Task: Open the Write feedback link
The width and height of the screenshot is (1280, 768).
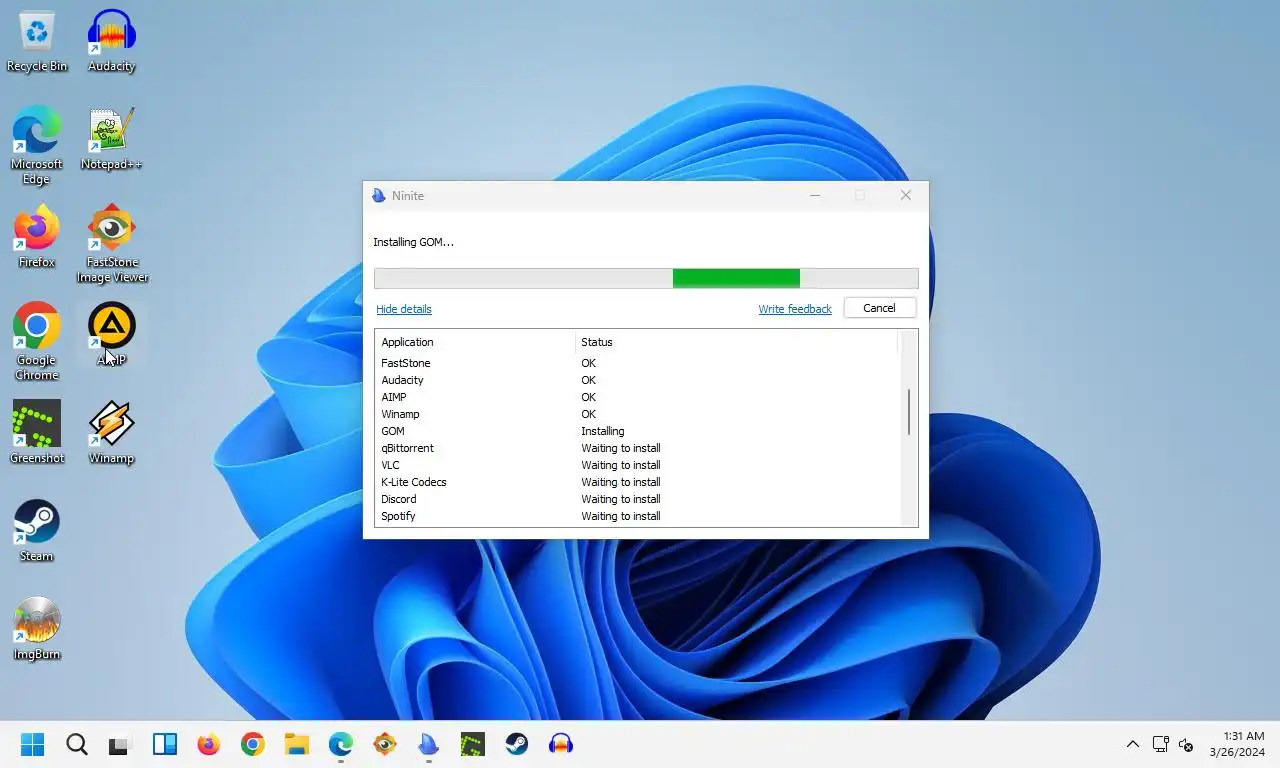Action: point(795,309)
